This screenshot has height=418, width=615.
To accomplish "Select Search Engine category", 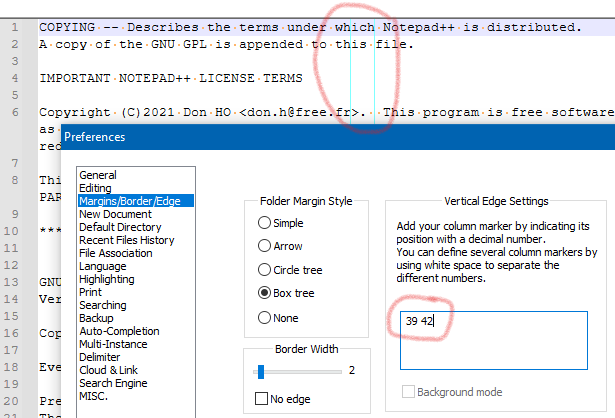I will [x=113, y=383].
